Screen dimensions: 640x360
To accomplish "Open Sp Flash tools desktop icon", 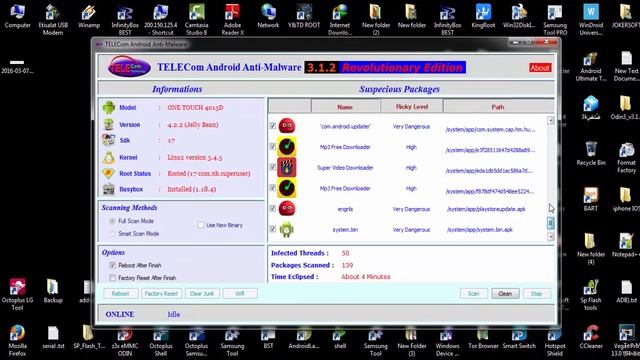I will 591,294.
